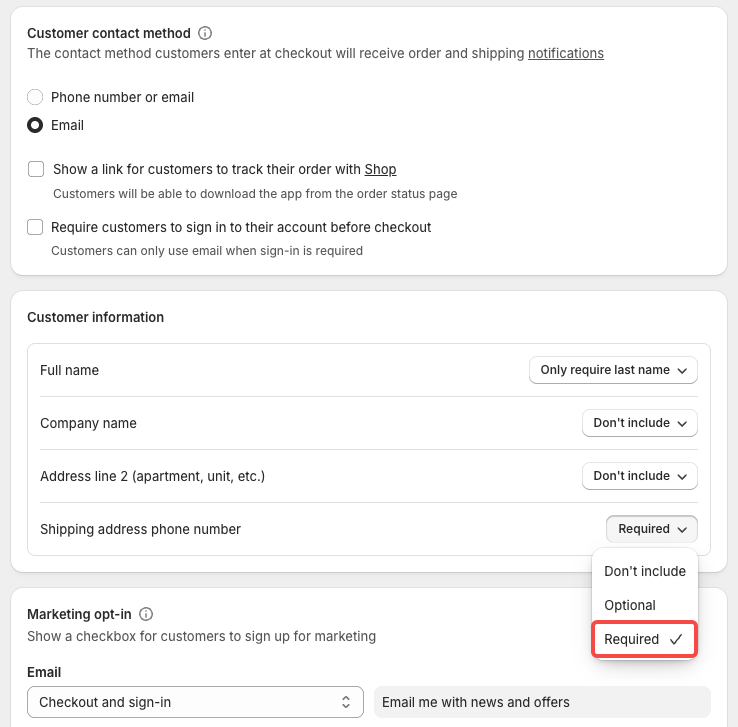Select the Email radio button
The width and height of the screenshot is (738, 727).
point(35,125)
